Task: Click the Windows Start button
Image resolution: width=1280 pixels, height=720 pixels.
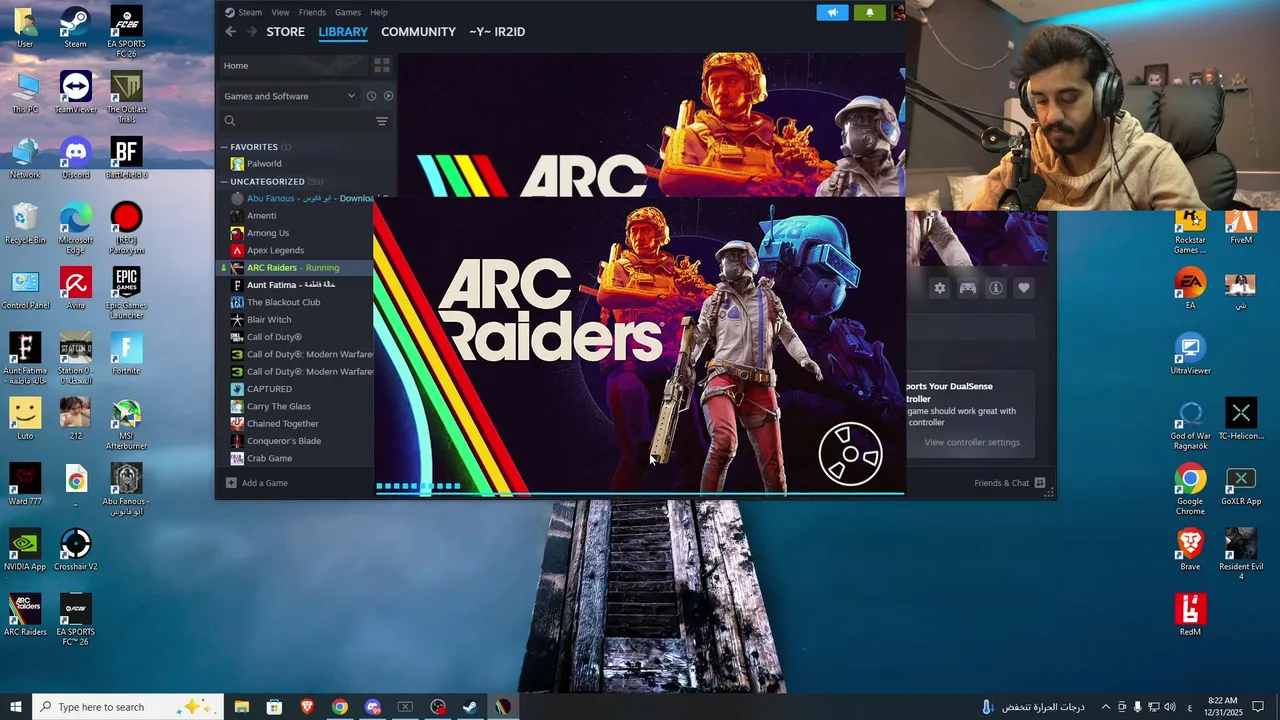Action: click(x=16, y=707)
